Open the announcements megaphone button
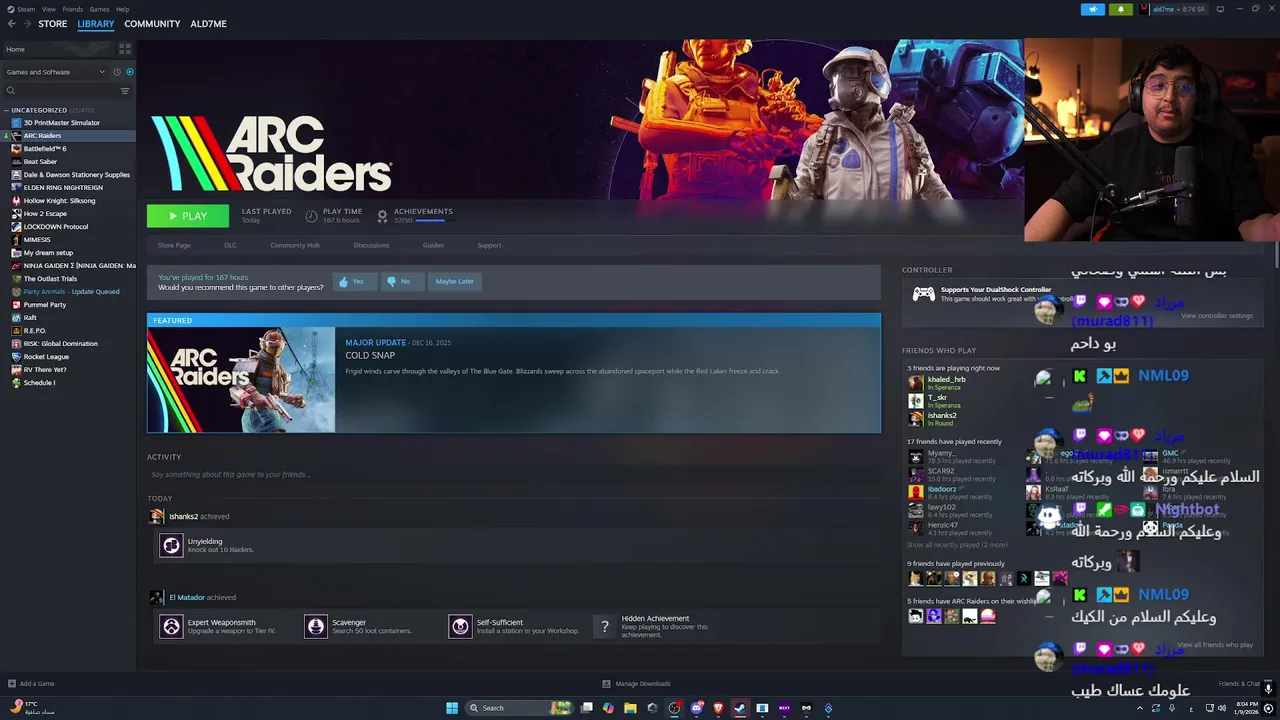The image size is (1280, 720). (1093, 9)
